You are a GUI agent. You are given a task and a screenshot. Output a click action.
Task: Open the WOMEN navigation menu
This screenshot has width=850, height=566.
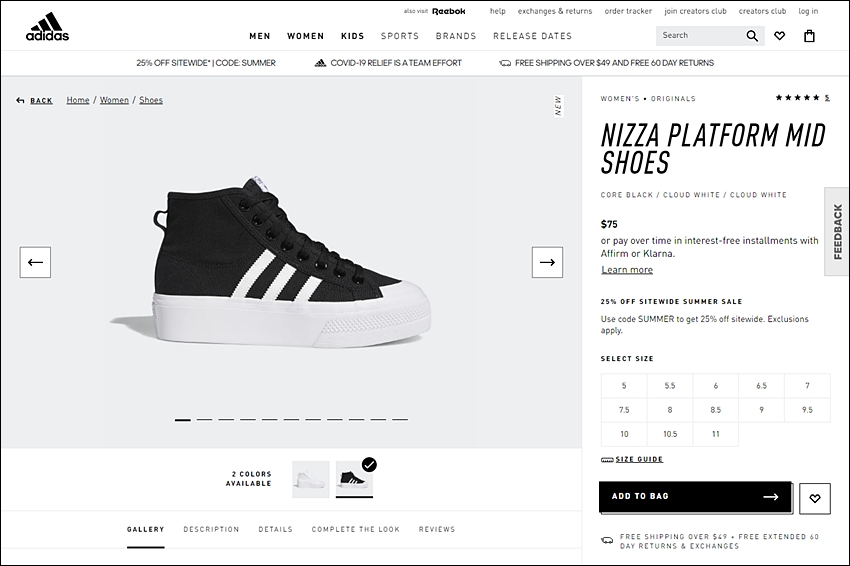pos(305,36)
